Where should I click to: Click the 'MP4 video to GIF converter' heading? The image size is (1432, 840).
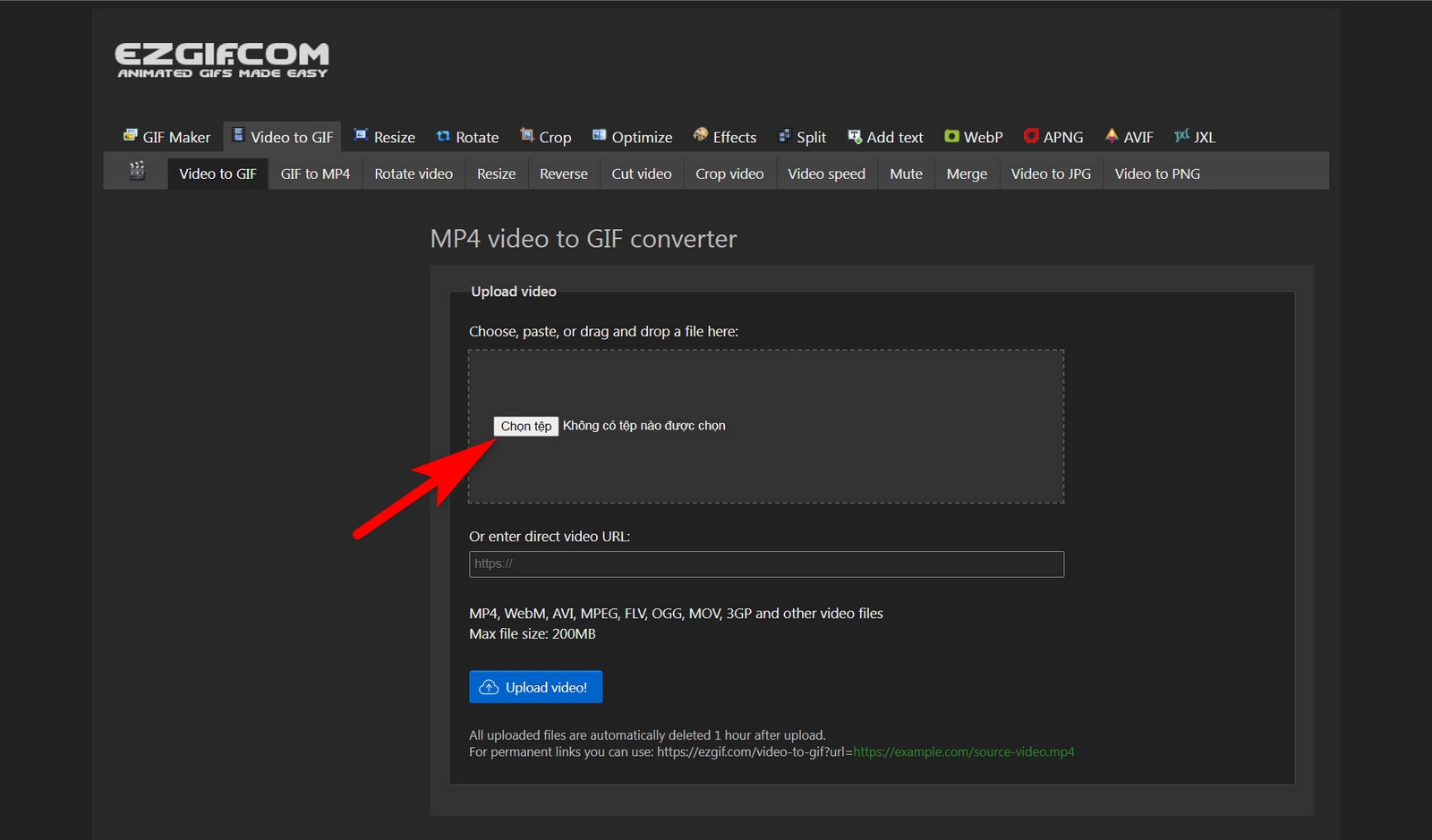584,239
